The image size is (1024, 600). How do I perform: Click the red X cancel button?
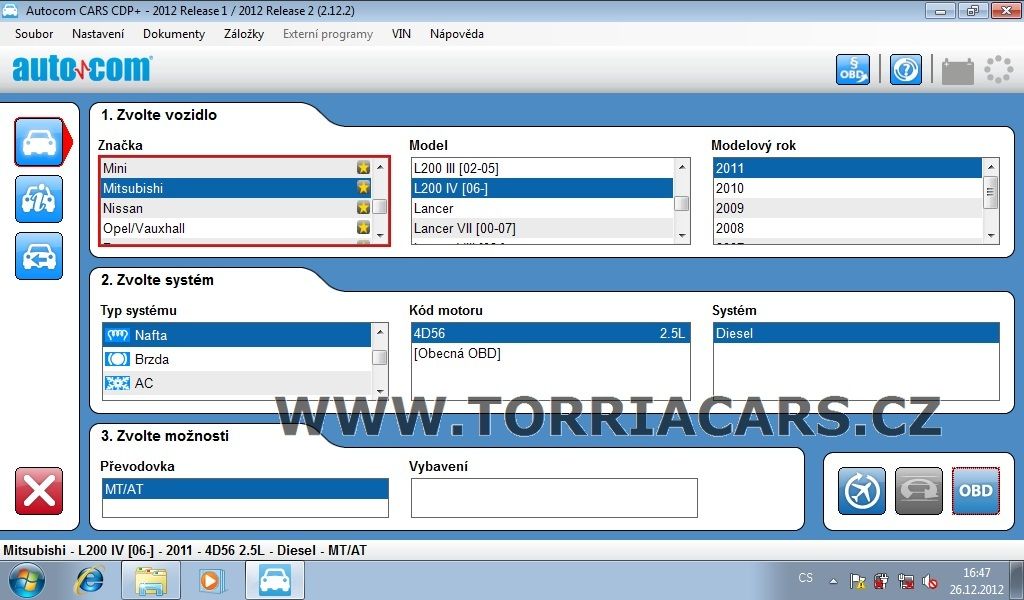[39, 491]
